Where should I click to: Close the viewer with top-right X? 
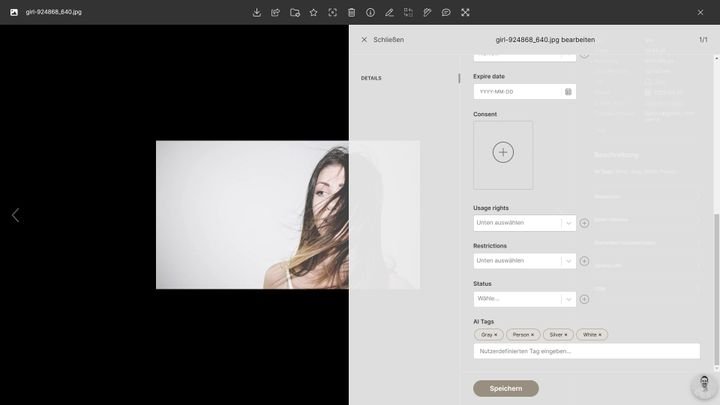point(700,12)
